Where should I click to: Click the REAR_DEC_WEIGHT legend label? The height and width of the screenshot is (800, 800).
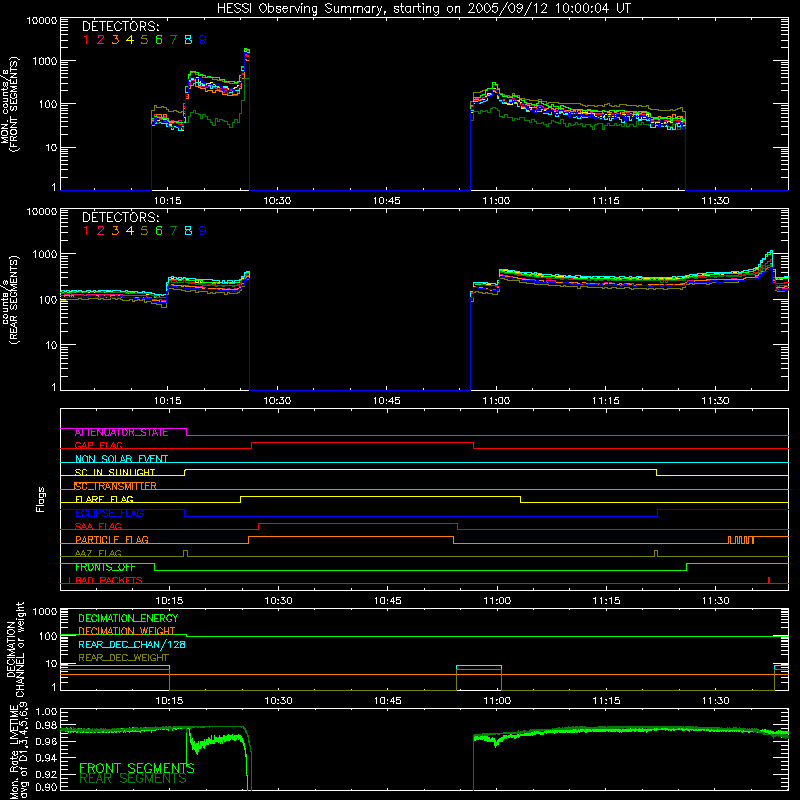[x=123, y=658]
